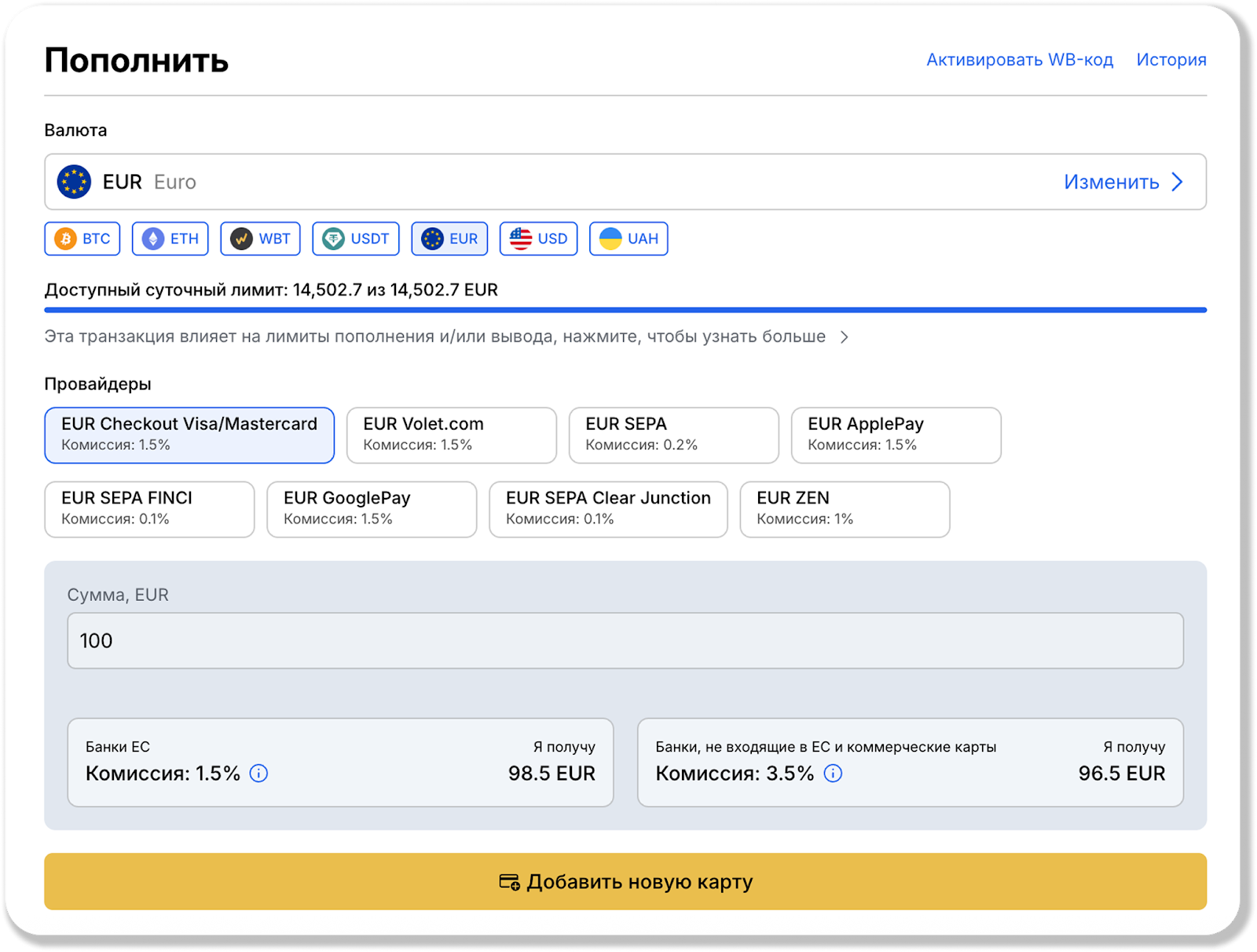Click info icon next to 3.5% commission
Viewport: 1257px width, 952px height.
tap(833, 774)
